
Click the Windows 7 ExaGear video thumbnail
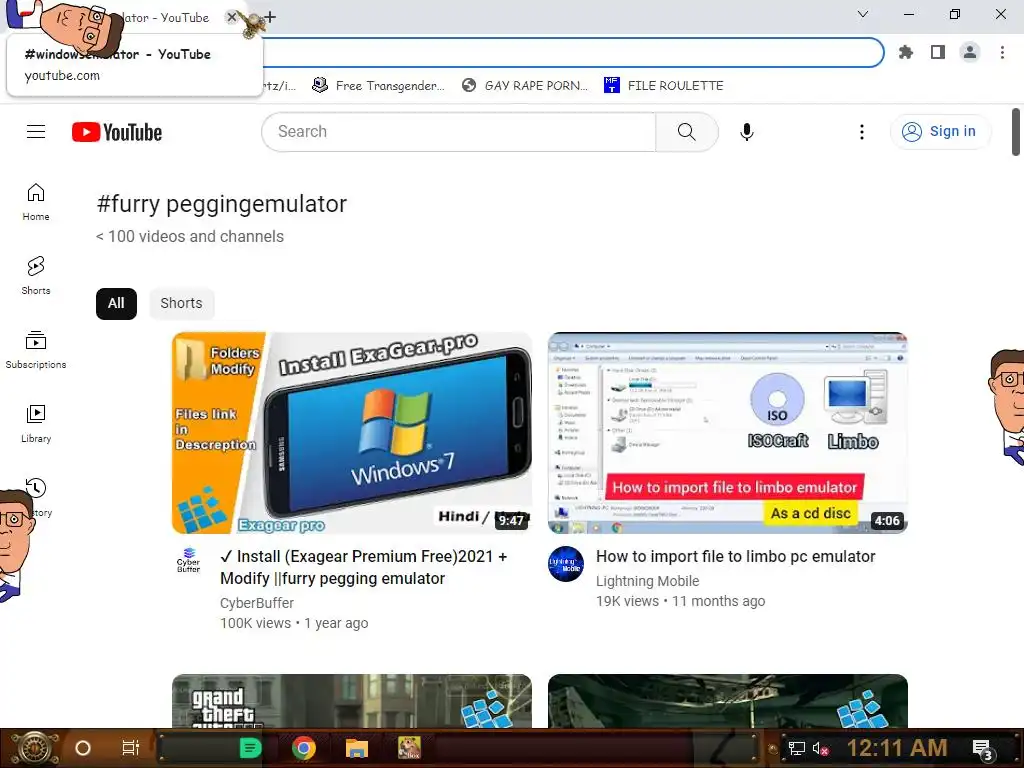tap(351, 433)
